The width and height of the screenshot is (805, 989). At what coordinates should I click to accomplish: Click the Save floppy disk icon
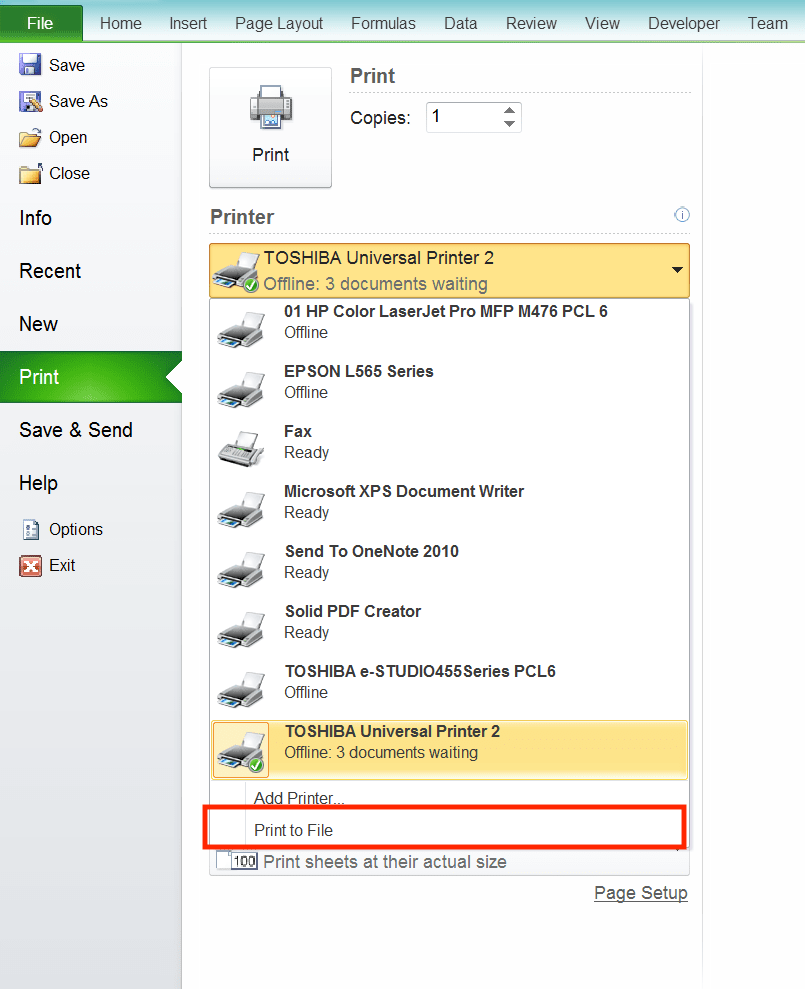click(30, 65)
